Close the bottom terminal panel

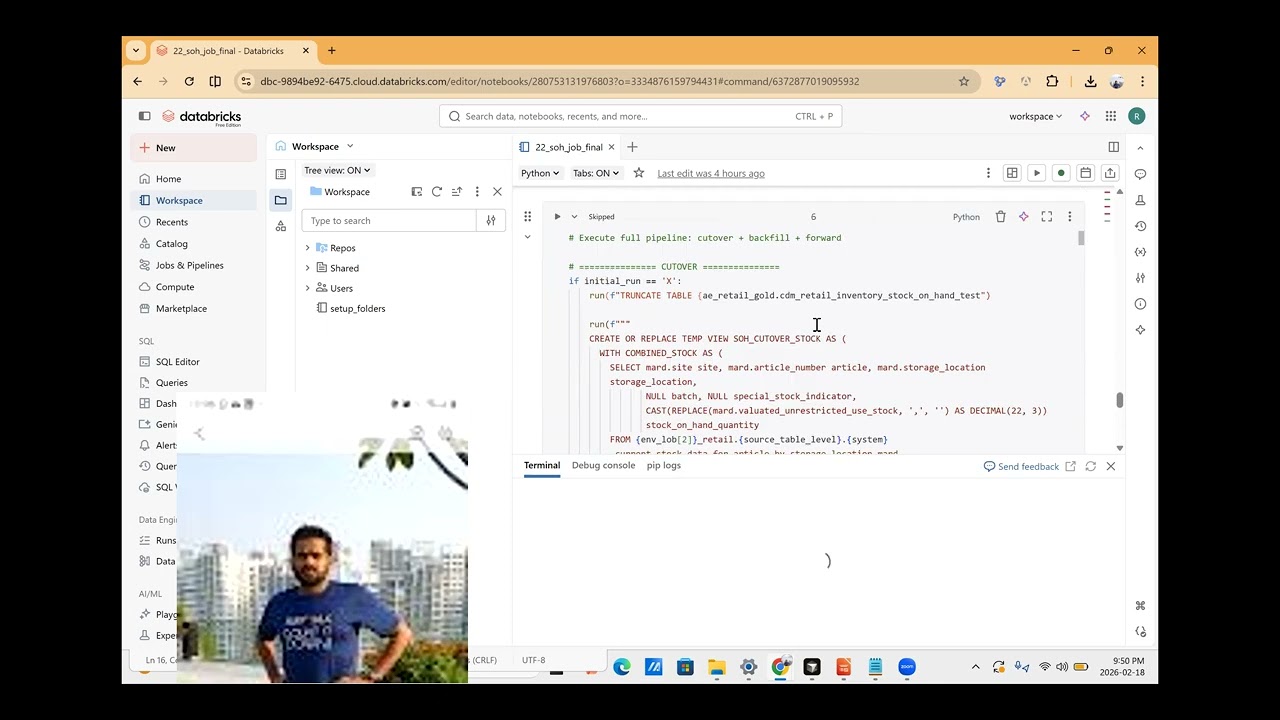tap(1110, 466)
